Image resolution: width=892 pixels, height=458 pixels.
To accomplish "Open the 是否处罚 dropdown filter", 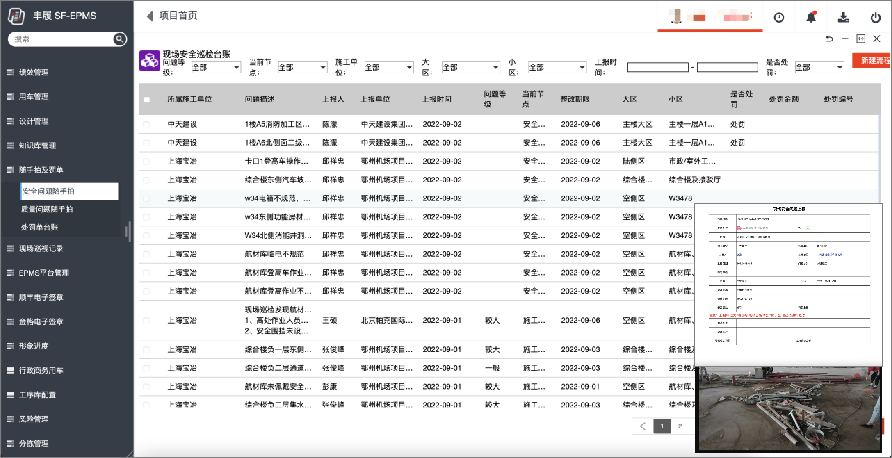I will point(817,67).
